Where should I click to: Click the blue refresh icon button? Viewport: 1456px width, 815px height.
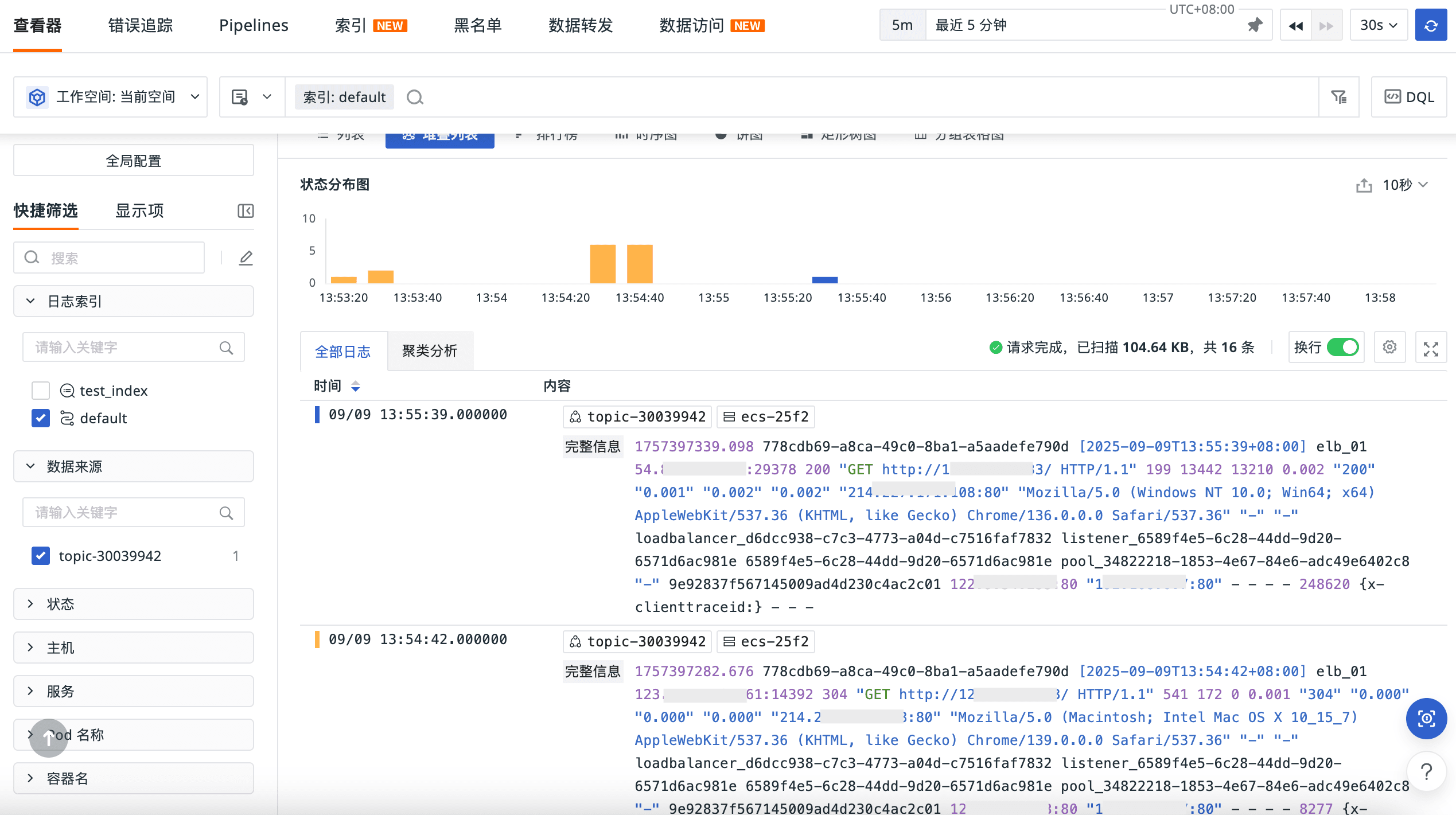coord(1431,25)
